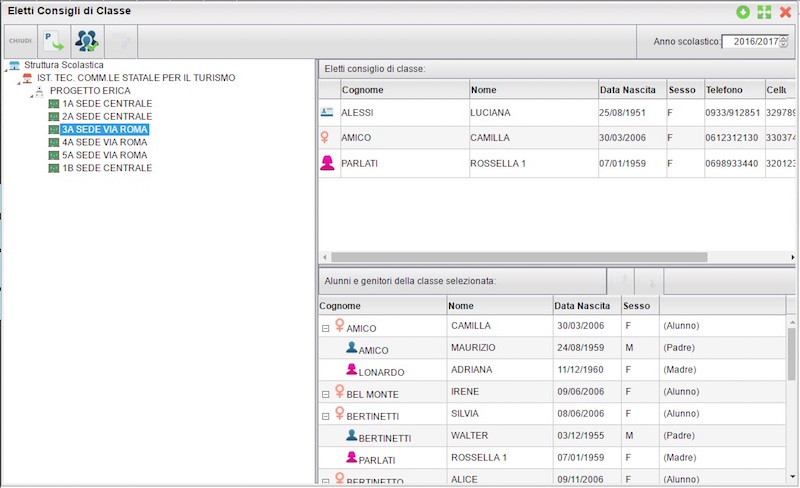Select class 4A SEDE VIA ROMA
Viewport: 800px width, 488px height.
click(x=105, y=142)
